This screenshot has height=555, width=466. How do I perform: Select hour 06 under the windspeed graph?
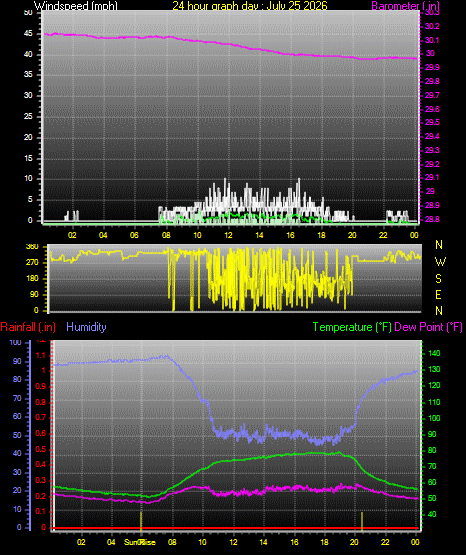(x=134, y=235)
